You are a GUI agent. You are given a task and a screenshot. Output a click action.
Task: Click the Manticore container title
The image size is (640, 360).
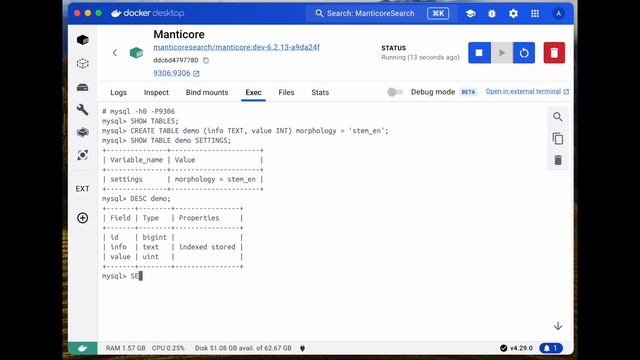click(179, 35)
